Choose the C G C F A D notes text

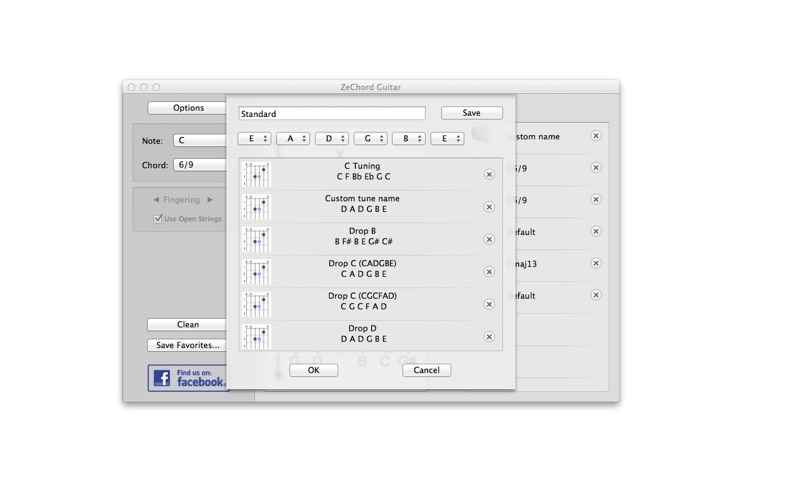point(364,306)
